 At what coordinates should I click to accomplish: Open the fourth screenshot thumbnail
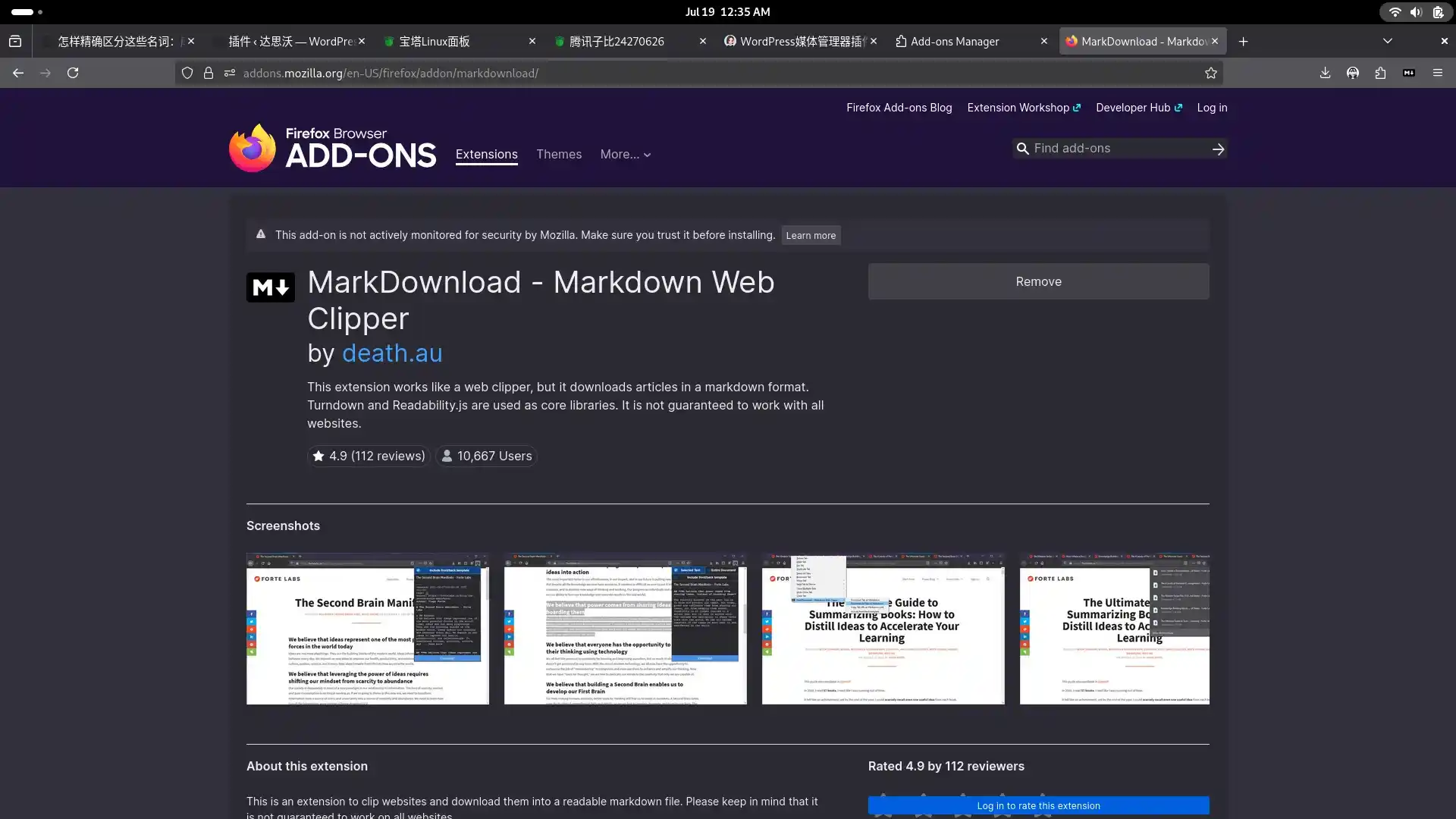pyautogui.click(x=1115, y=629)
